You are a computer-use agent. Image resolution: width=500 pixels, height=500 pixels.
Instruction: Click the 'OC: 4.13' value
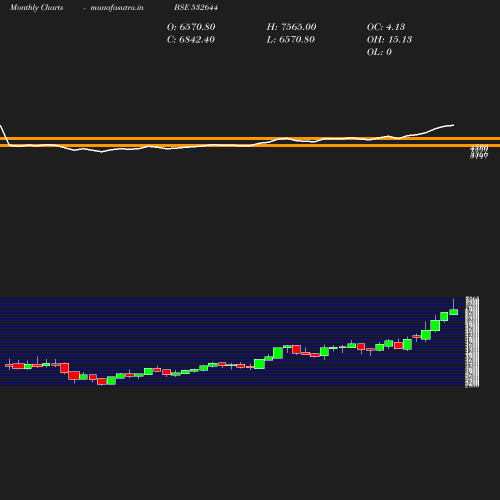(x=386, y=27)
